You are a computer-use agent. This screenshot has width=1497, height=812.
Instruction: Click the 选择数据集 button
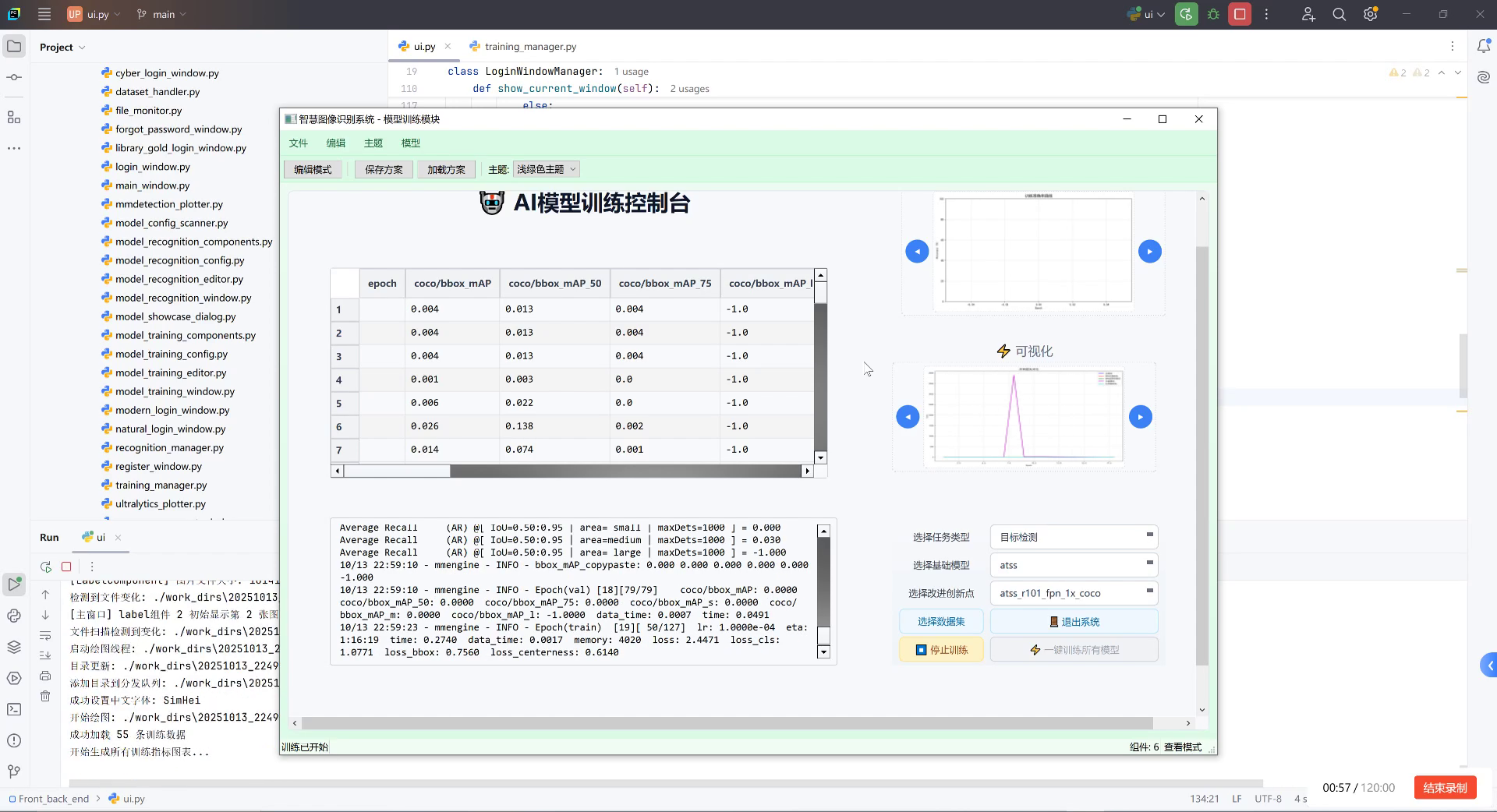[x=941, y=621]
